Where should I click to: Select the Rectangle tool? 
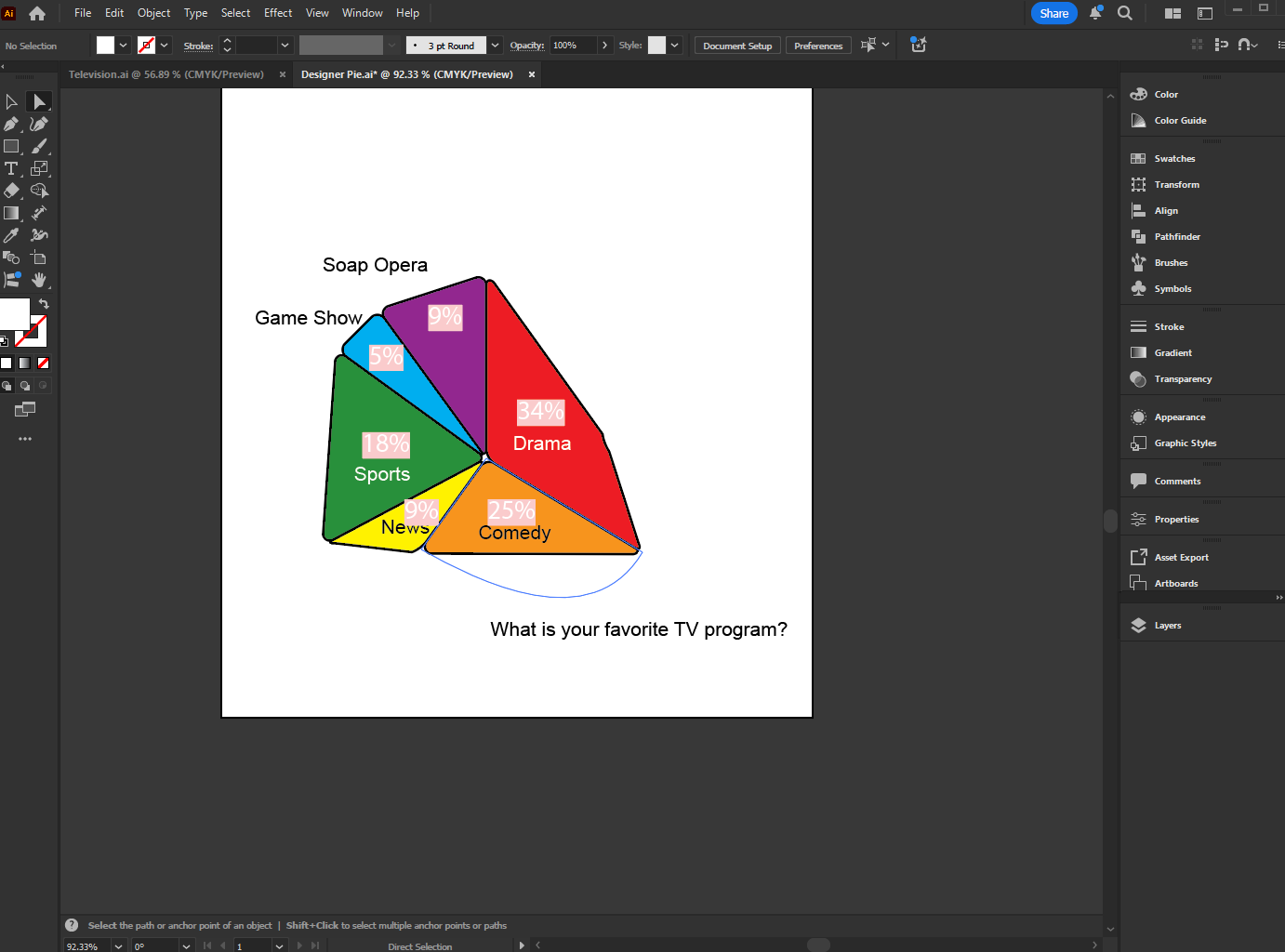11,146
